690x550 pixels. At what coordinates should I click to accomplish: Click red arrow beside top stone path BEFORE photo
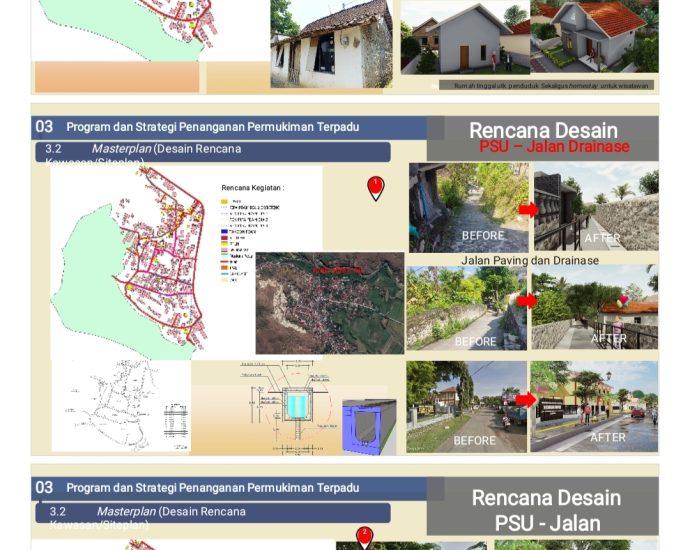(x=528, y=210)
